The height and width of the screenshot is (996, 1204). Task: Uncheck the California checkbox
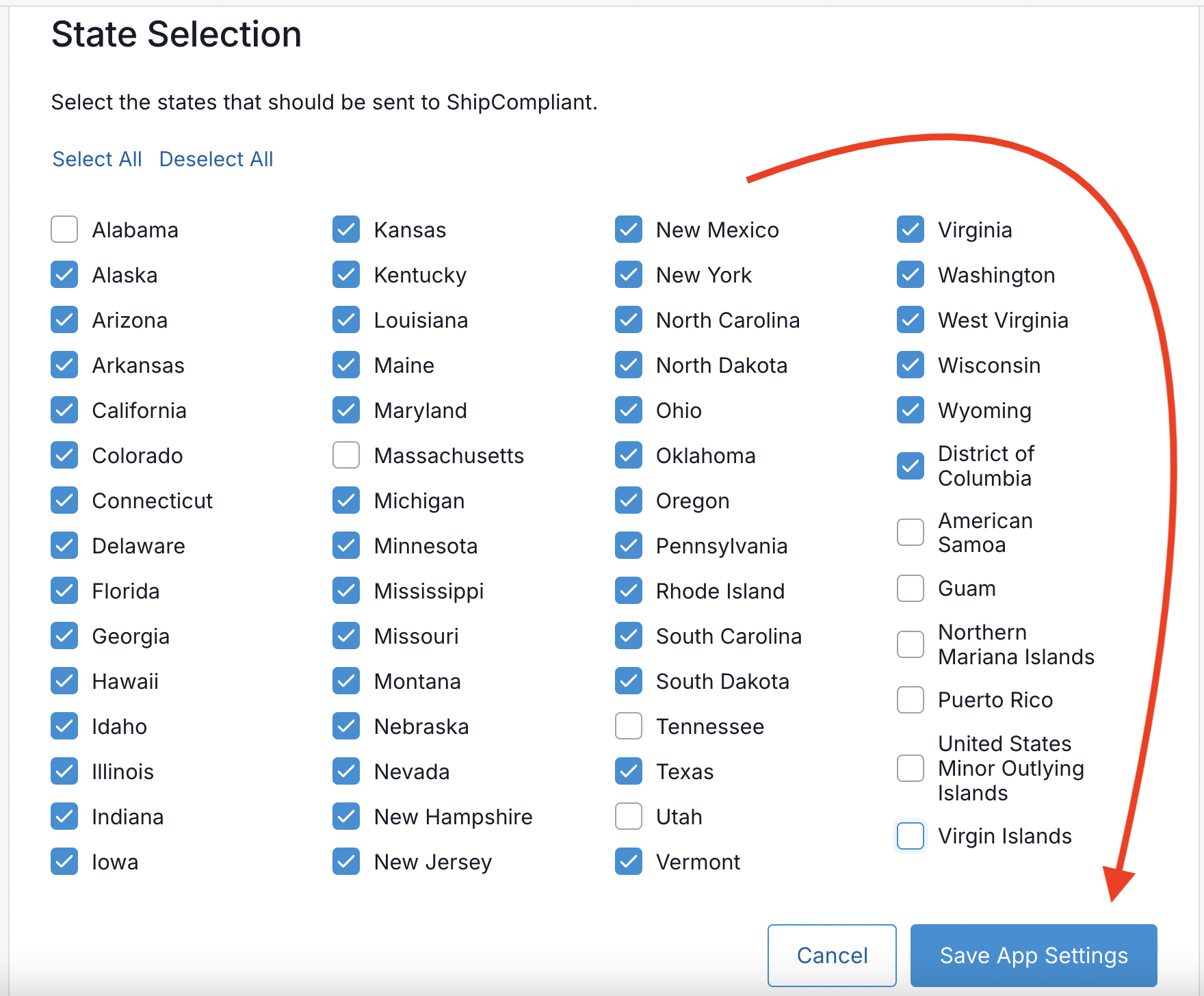[x=64, y=410]
